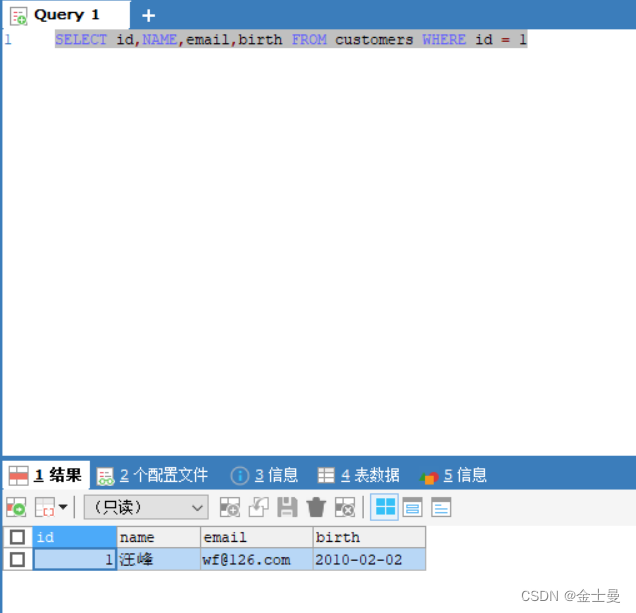
Task: Click the birth column header
Action: tap(369, 537)
